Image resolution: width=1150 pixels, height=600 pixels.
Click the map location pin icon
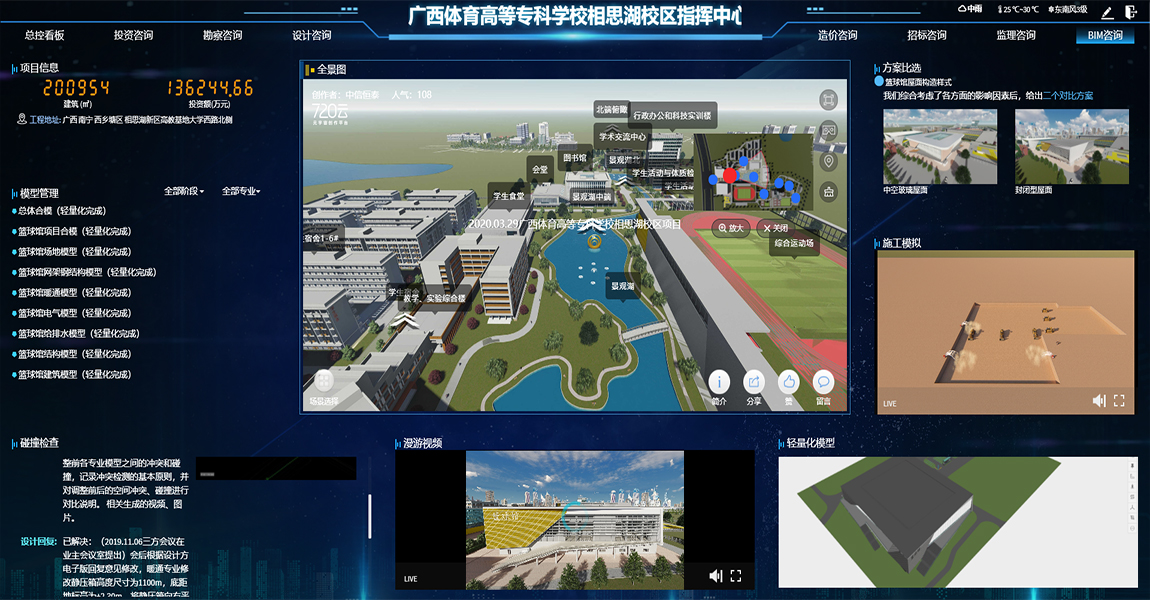(x=828, y=162)
